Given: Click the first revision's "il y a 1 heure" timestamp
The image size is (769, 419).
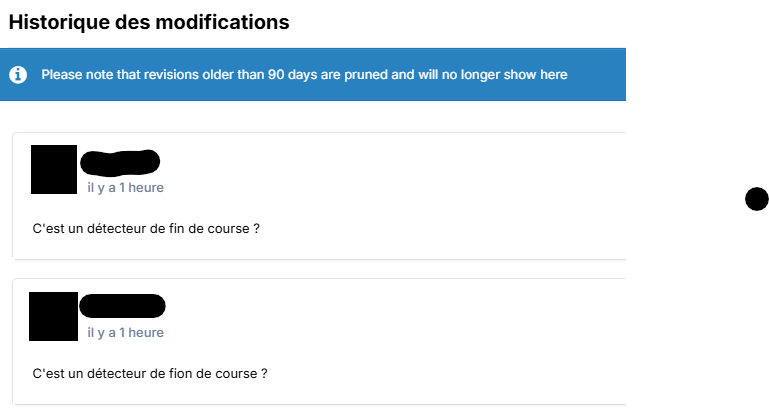Looking at the screenshot, I should point(126,187).
